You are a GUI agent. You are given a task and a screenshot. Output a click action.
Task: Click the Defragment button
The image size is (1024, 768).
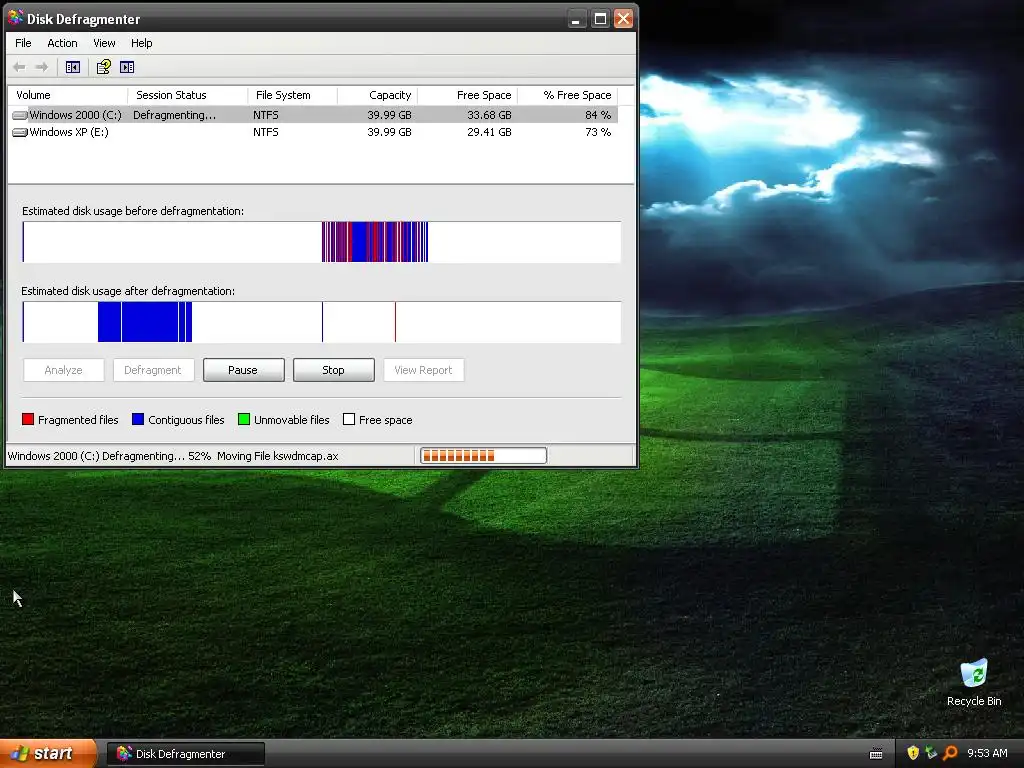pos(153,370)
